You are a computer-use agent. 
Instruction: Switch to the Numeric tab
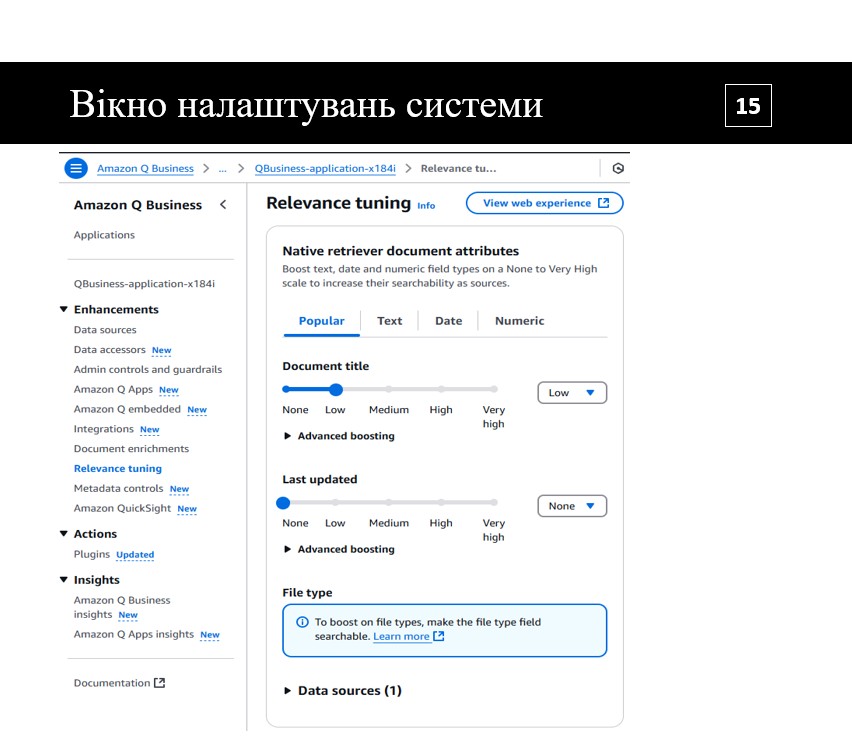coord(519,321)
